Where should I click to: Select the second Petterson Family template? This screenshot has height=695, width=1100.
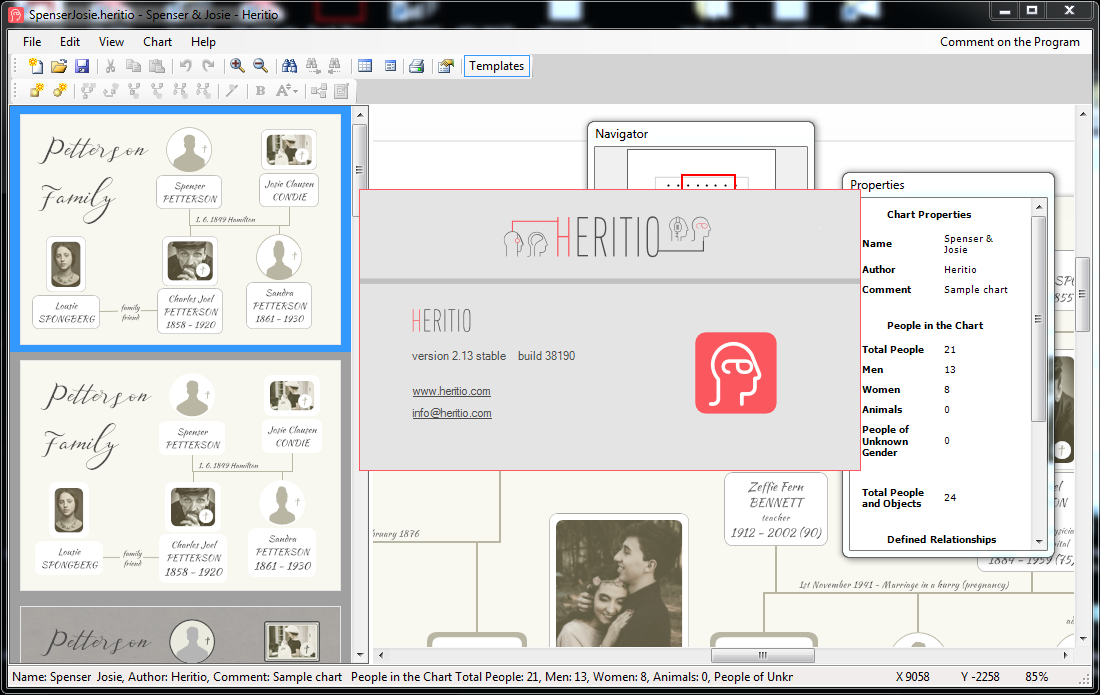pos(180,475)
